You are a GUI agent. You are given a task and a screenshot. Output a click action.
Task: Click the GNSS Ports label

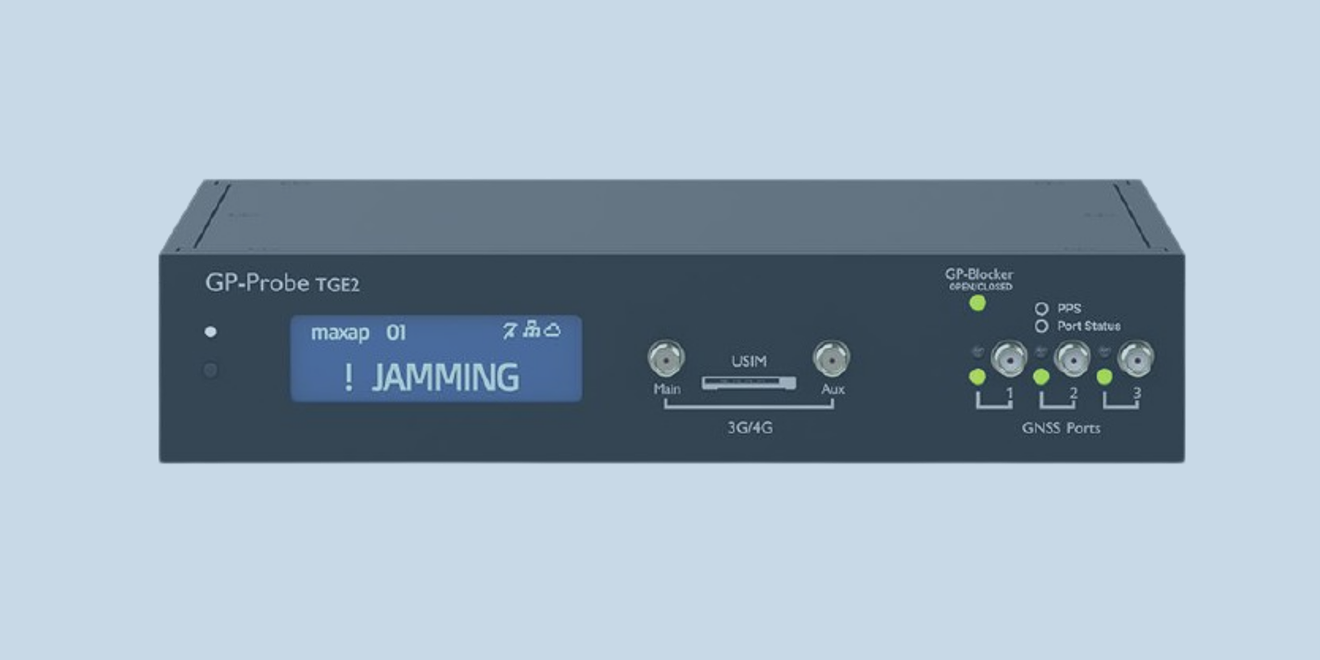point(1061,429)
